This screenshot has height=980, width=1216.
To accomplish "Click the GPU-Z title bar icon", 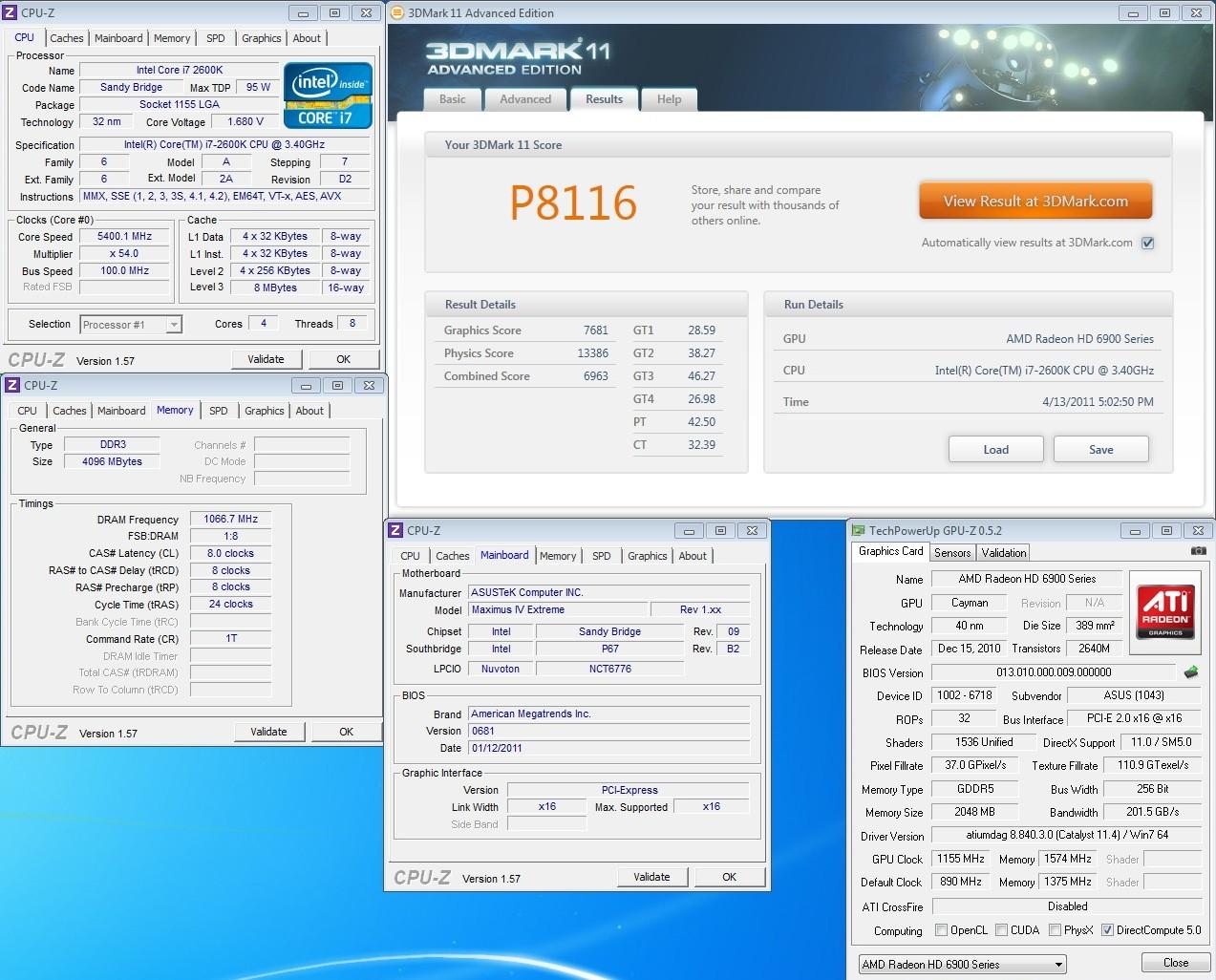I will coord(858,530).
